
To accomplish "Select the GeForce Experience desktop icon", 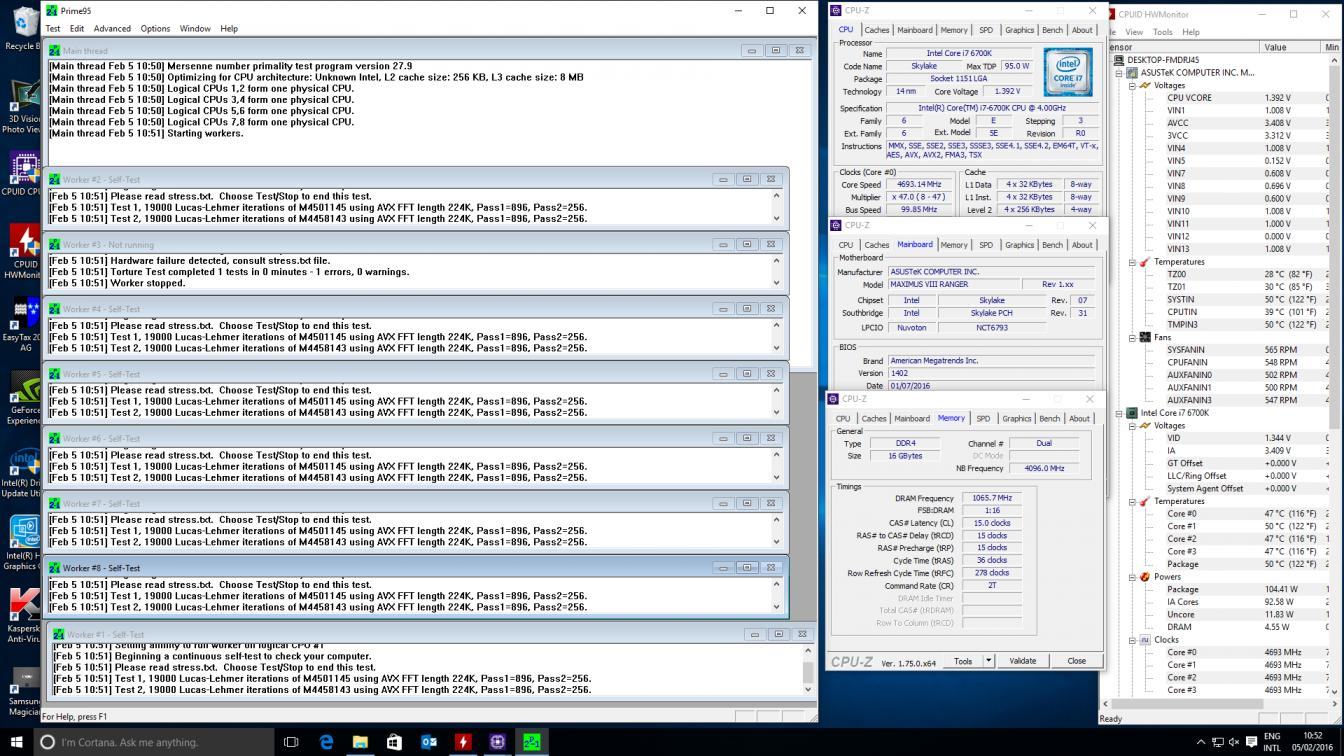I will pos(24,397).
